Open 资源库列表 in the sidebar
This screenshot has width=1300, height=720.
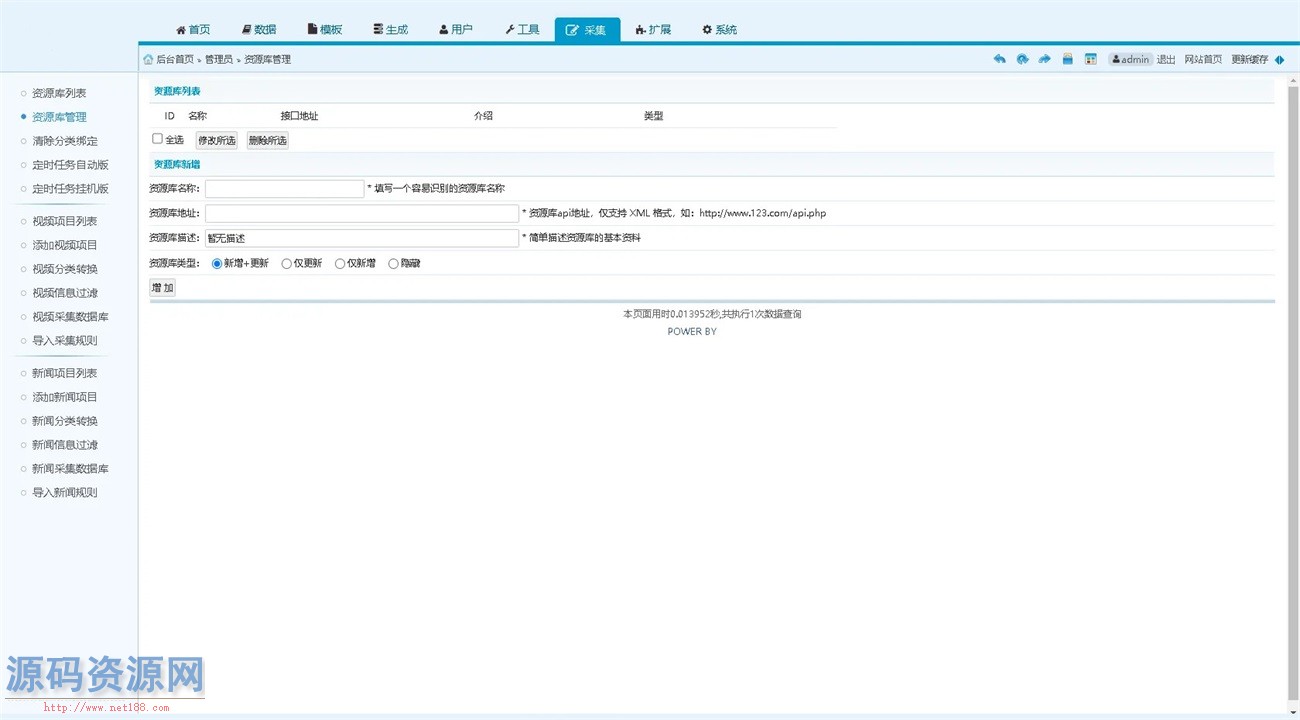59,93
